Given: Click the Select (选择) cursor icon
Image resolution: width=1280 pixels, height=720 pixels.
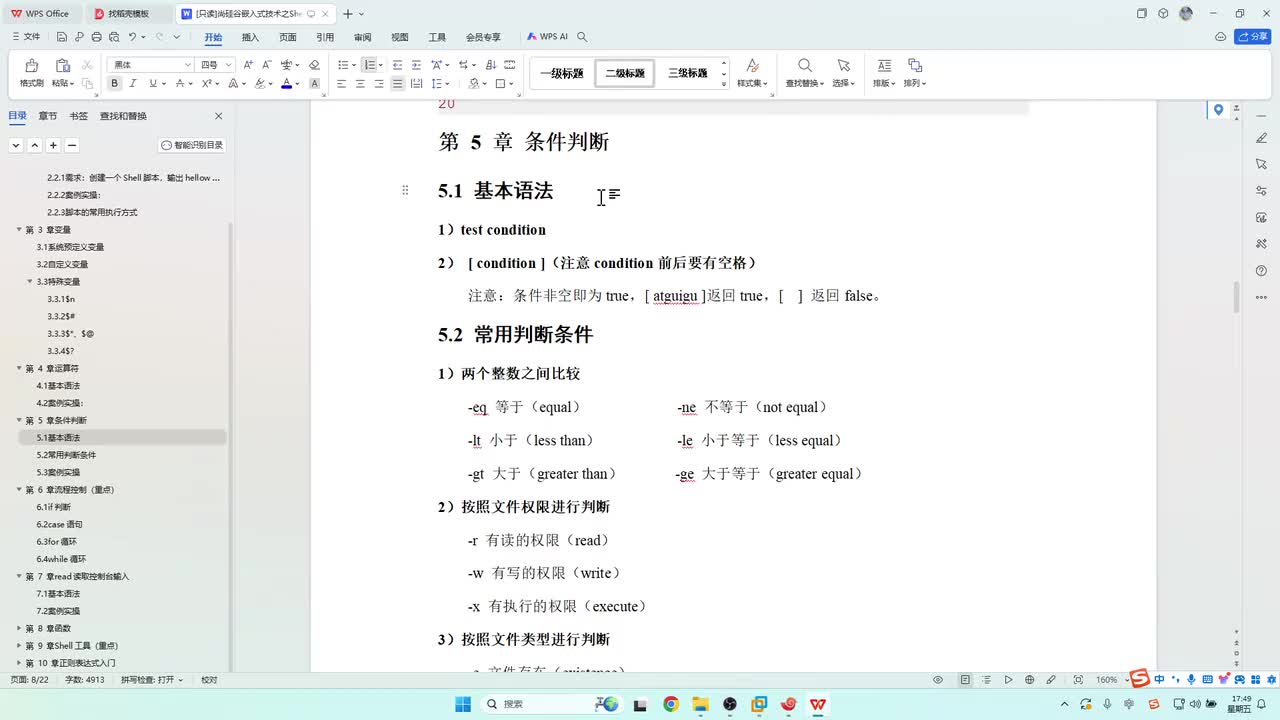Looking at the screenshot, I should point(843,65).
